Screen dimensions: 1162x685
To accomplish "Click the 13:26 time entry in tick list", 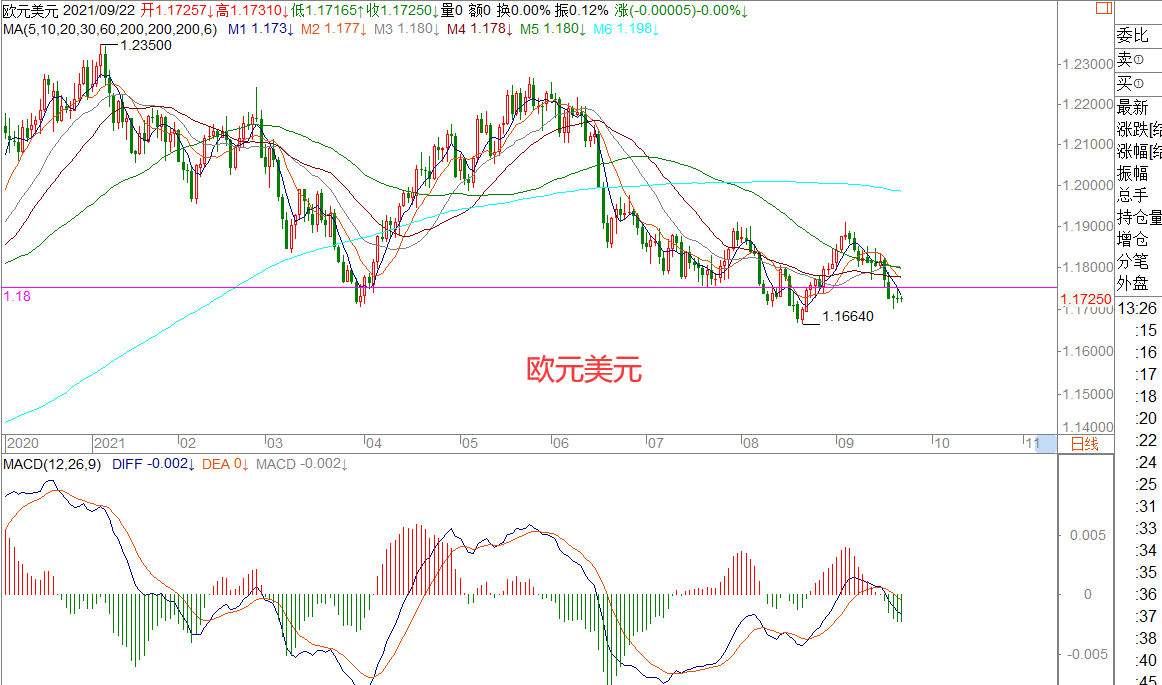I will pos(1137,308).
